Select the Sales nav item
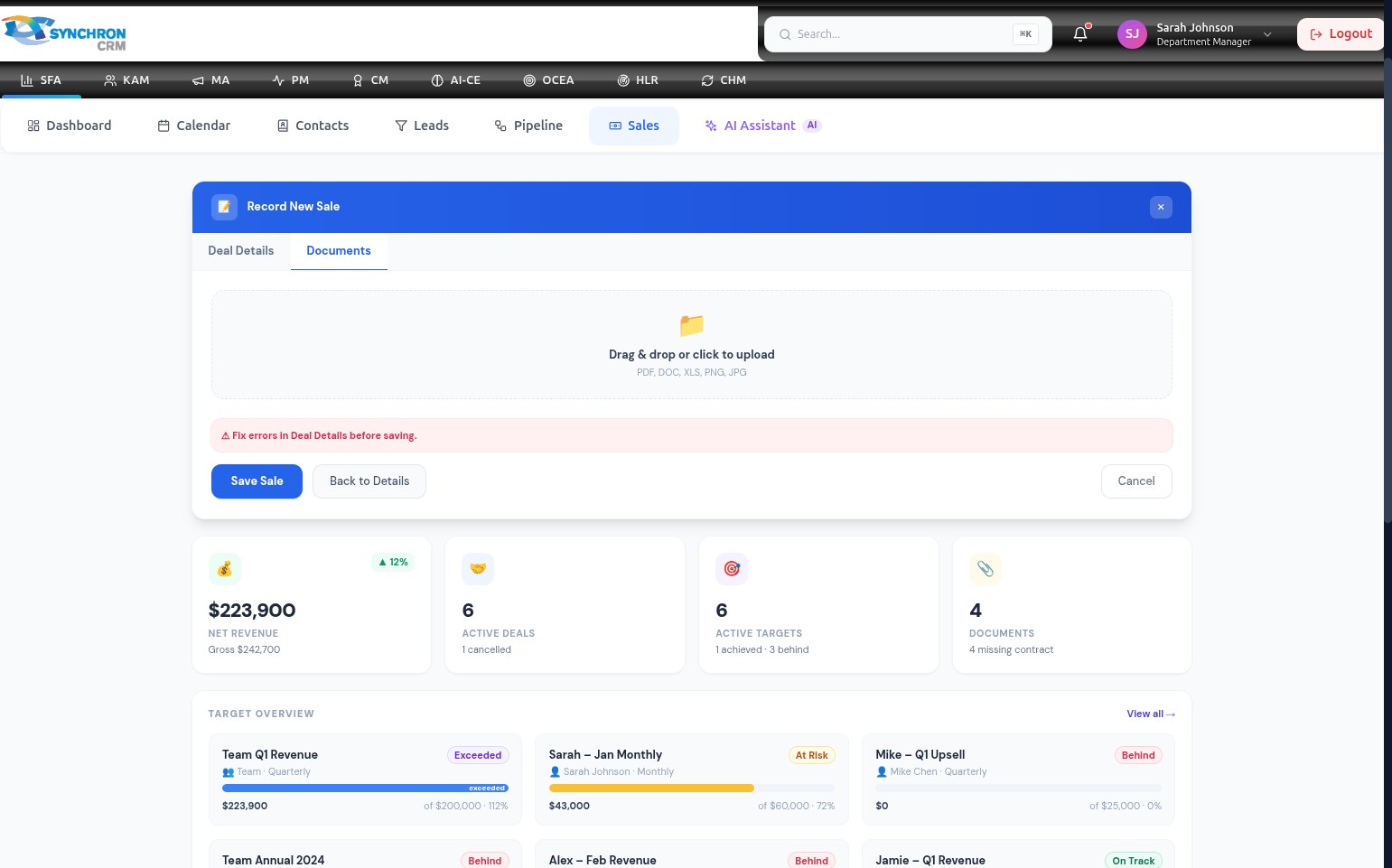 click(634, 126)
